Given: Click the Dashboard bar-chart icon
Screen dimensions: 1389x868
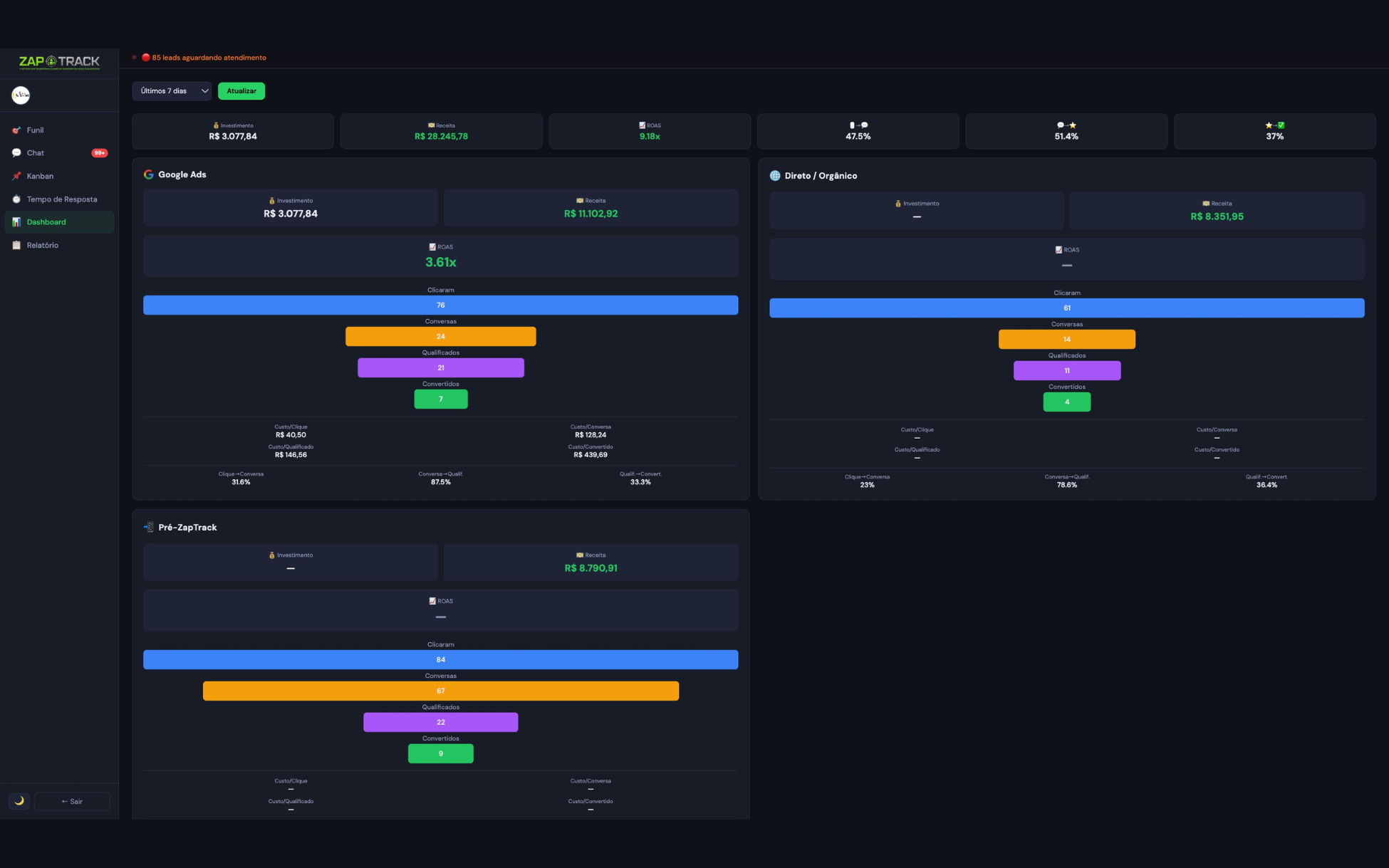Looking at the screenshot, I should 16,222.
